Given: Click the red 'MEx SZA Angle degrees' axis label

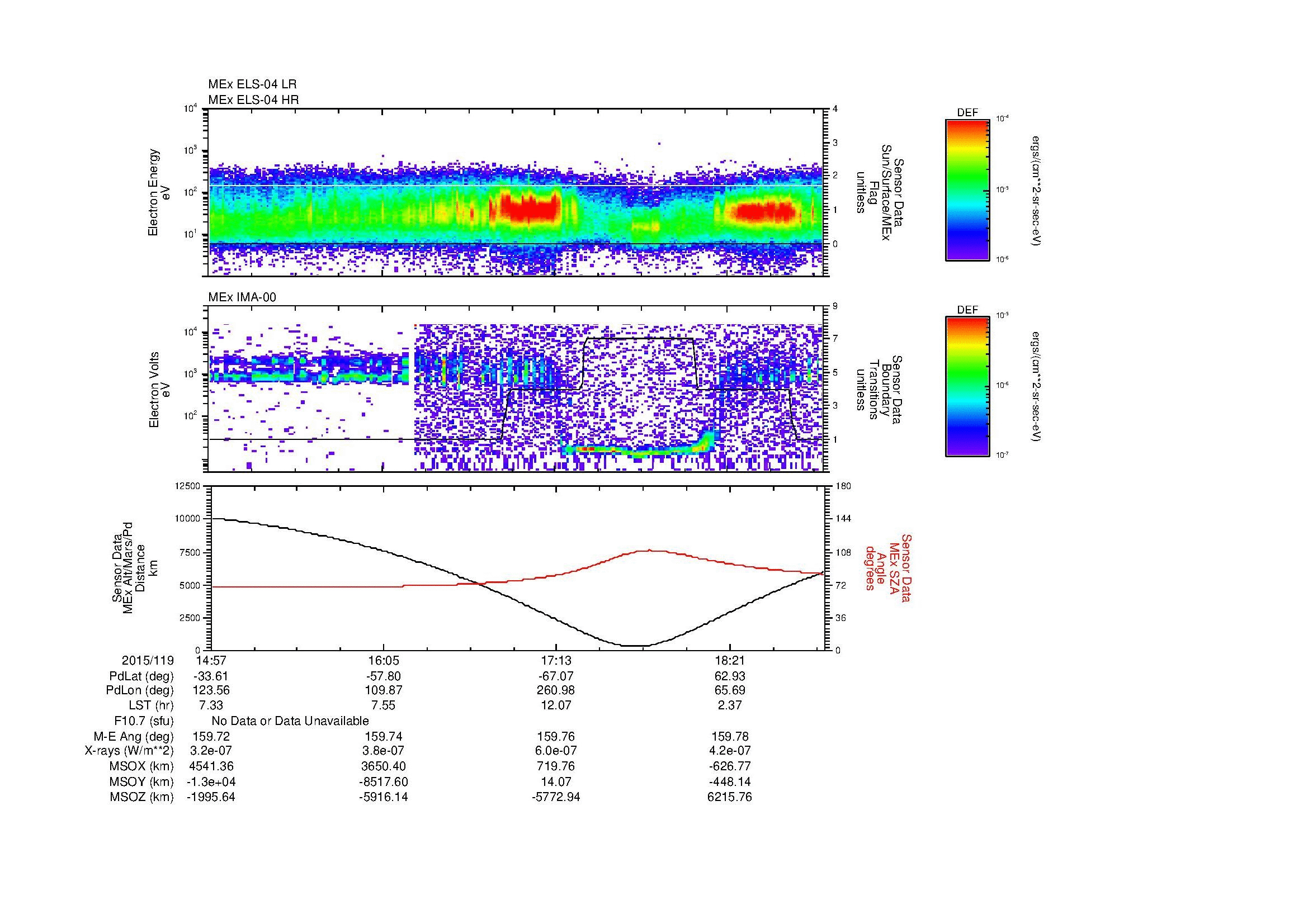Looking at the screenshot, I should click(x=887, y=567).
